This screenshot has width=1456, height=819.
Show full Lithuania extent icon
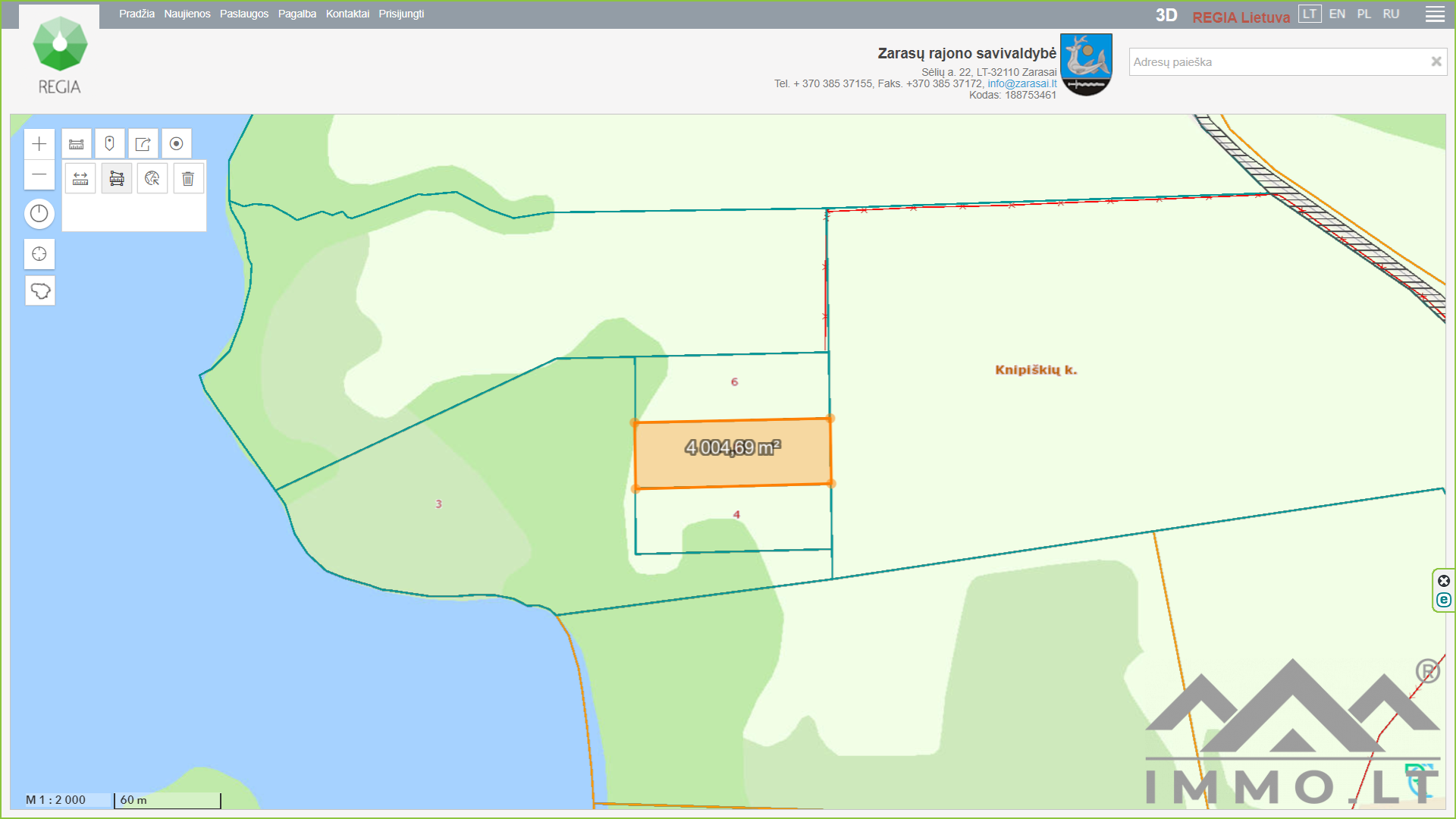[40, 290]
